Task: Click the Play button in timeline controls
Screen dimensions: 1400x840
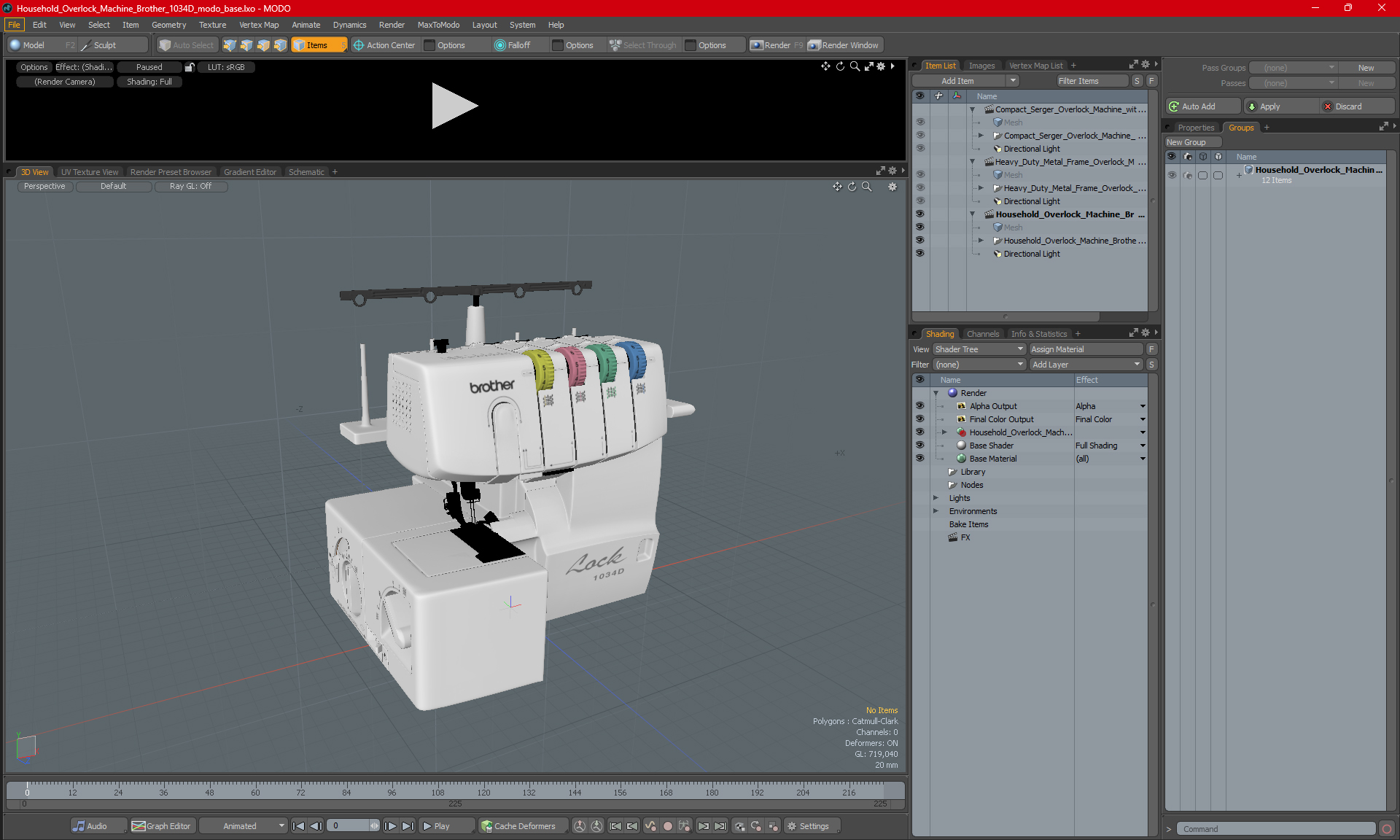Action: click(x=437, y=826)
